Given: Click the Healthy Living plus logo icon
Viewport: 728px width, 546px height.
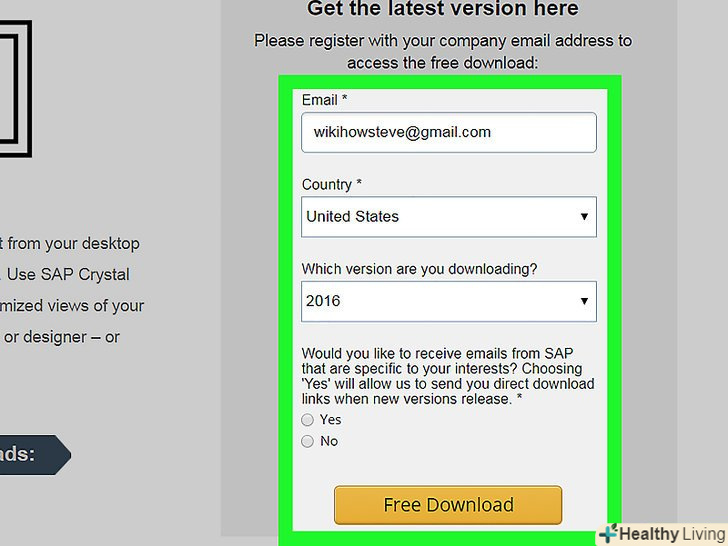Looking at the screenshot, I should tap(608, 533).
